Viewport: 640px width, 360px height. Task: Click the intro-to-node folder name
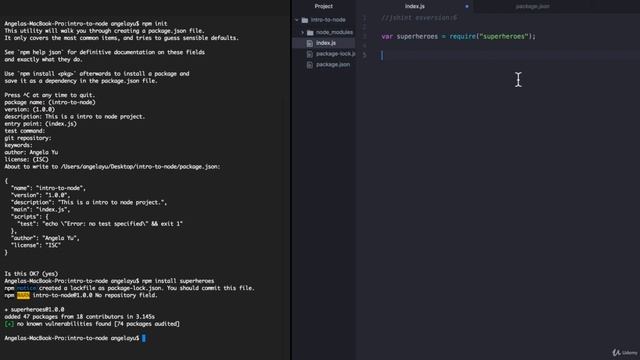(328, 20)
